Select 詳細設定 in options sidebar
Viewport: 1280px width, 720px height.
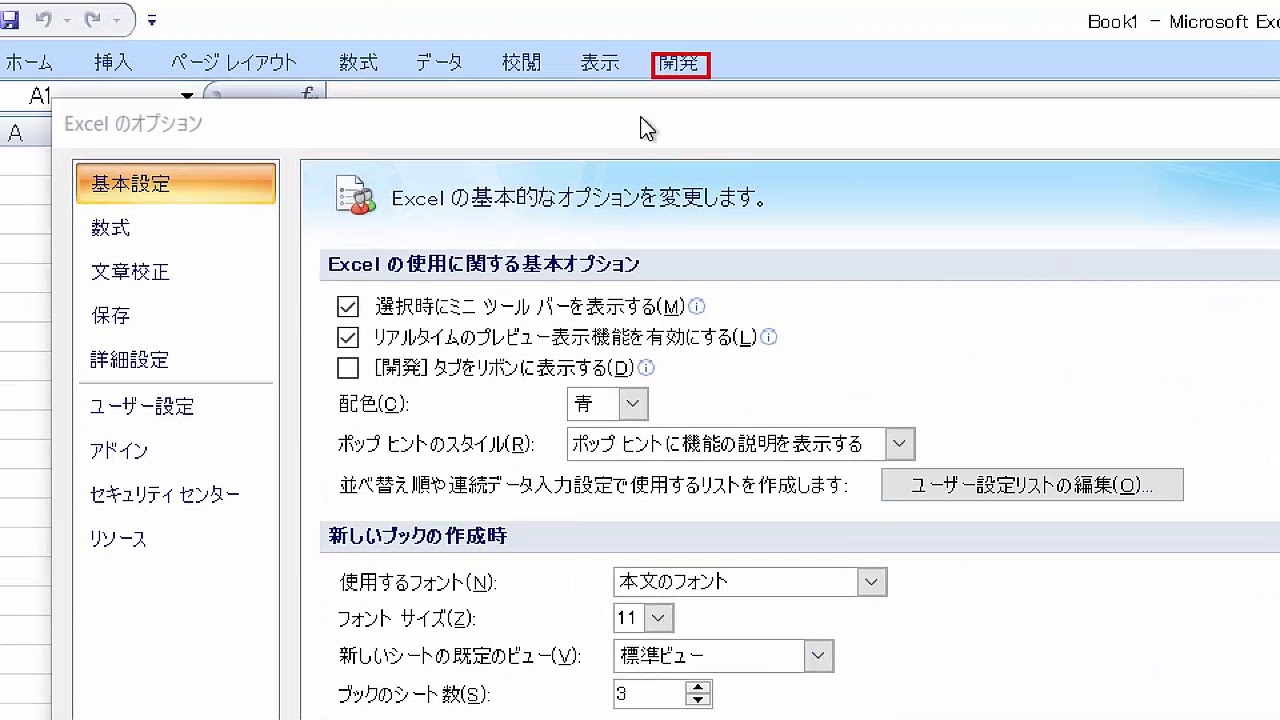pyautogui.click(x=130, y=360)
